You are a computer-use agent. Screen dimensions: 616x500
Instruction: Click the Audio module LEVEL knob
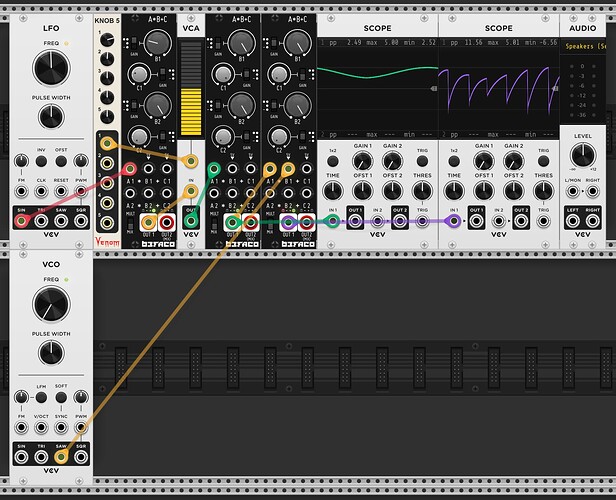click(x=582, y=156)
